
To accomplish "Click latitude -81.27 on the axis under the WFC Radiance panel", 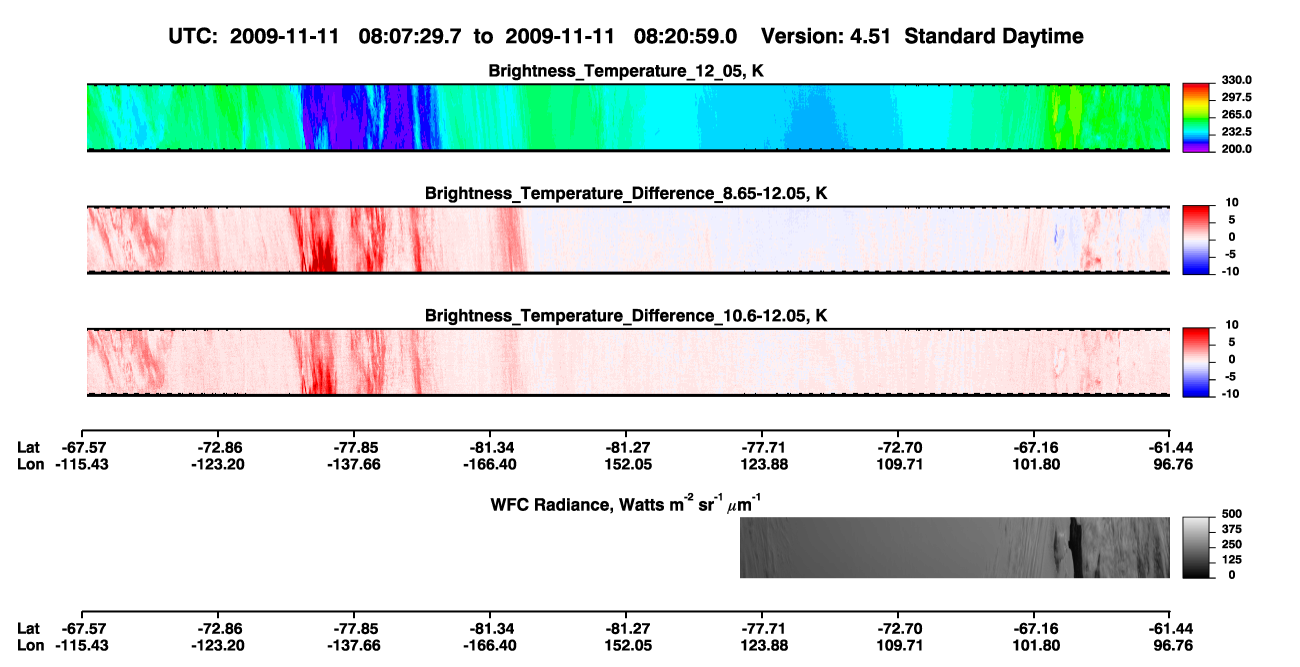I will [x=625, y=628].
